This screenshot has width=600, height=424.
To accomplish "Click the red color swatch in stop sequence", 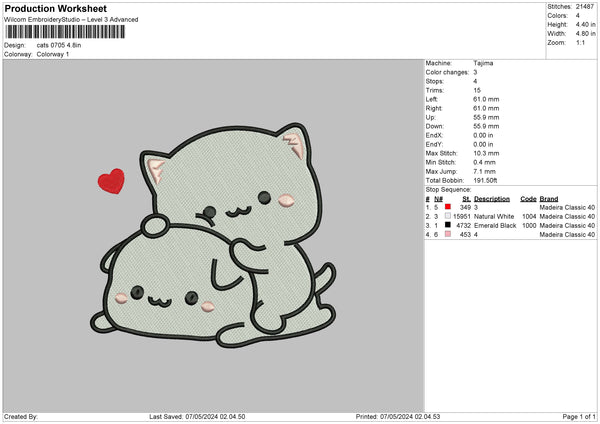I will tap(448, 207).
